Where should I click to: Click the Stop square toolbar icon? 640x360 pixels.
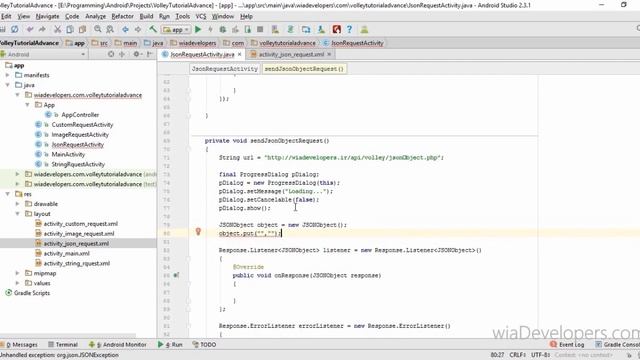[260, 29]
